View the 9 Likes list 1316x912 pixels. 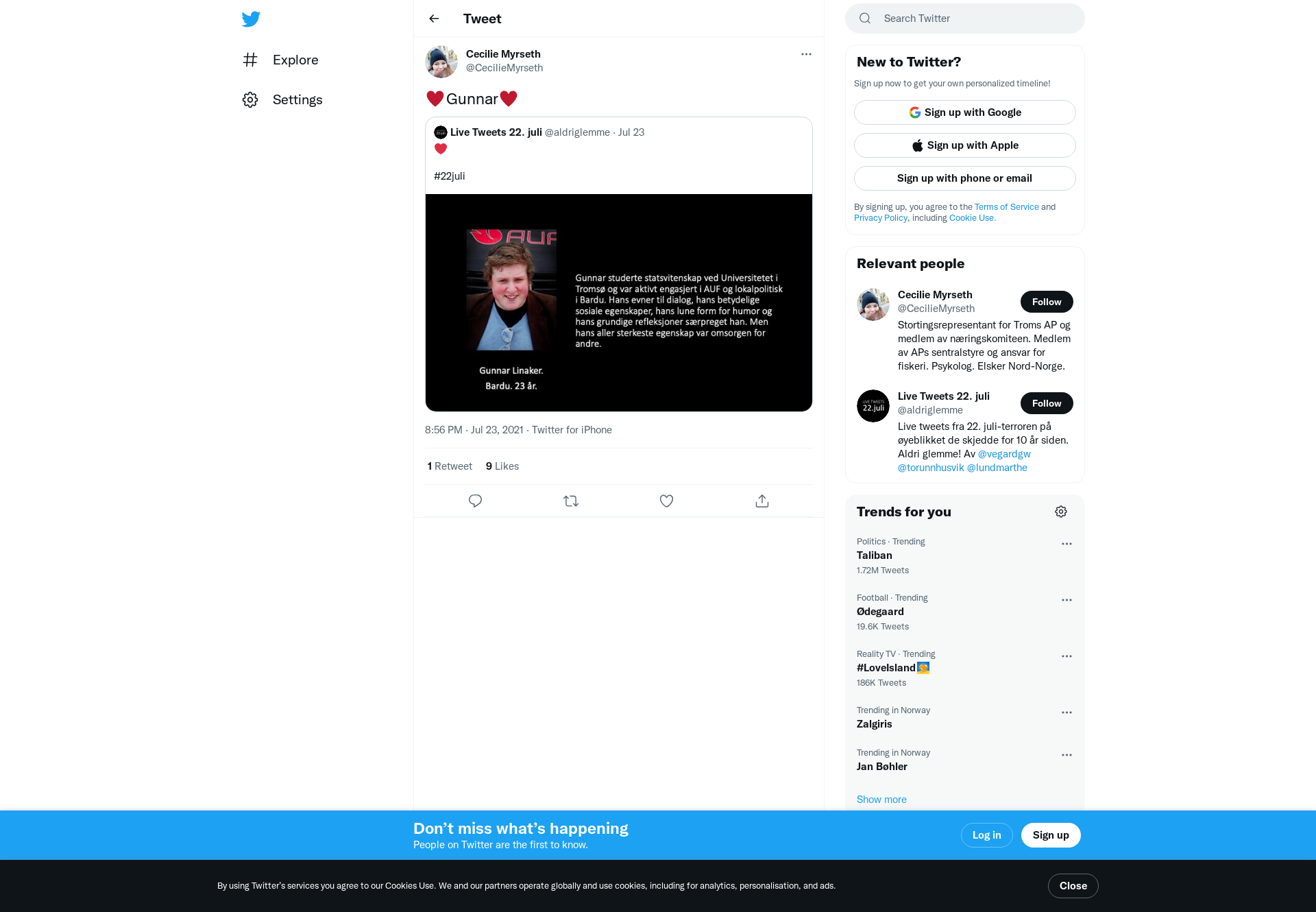(502, 466)
